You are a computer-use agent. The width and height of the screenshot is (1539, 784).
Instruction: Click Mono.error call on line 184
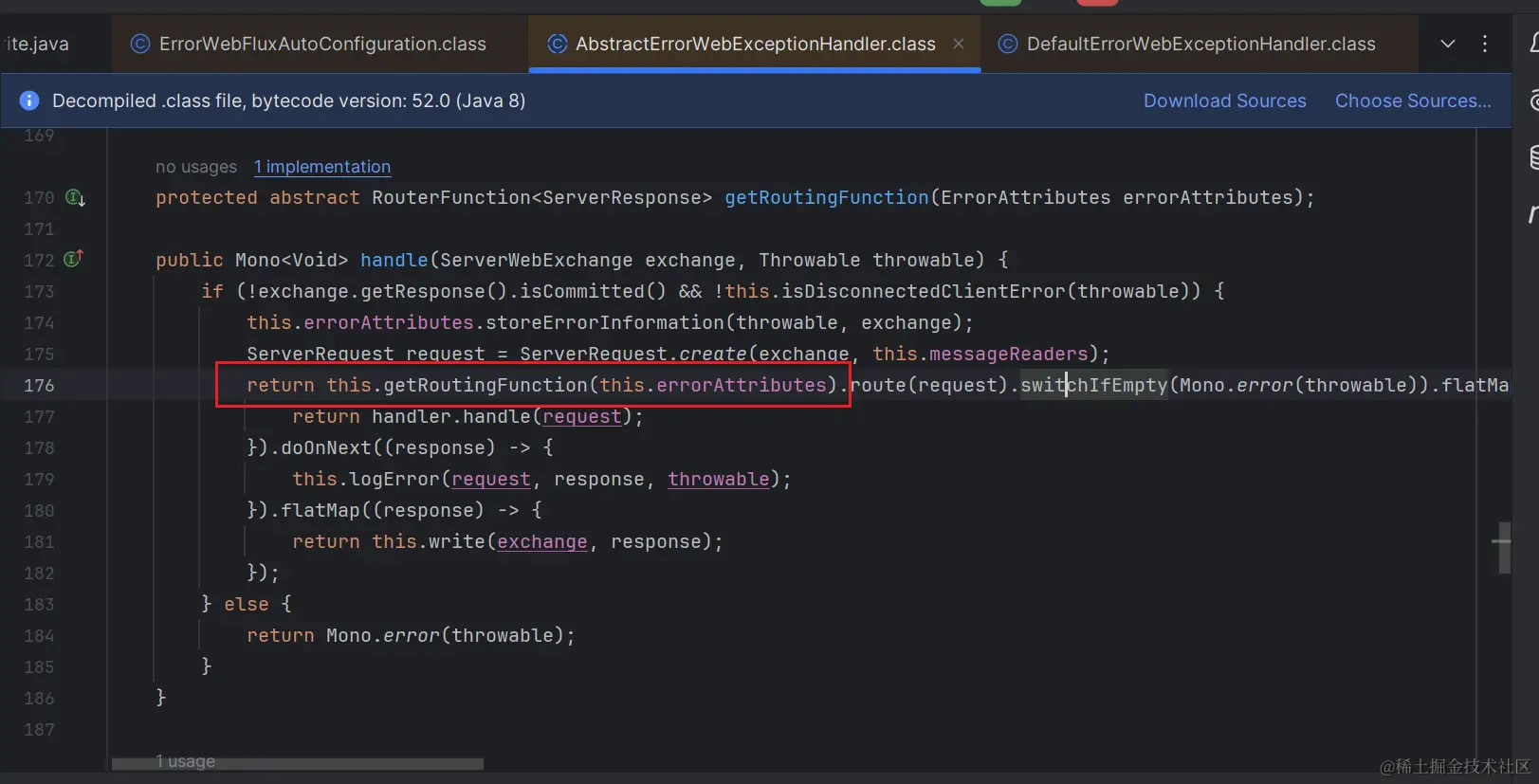[x=383, y=635]
